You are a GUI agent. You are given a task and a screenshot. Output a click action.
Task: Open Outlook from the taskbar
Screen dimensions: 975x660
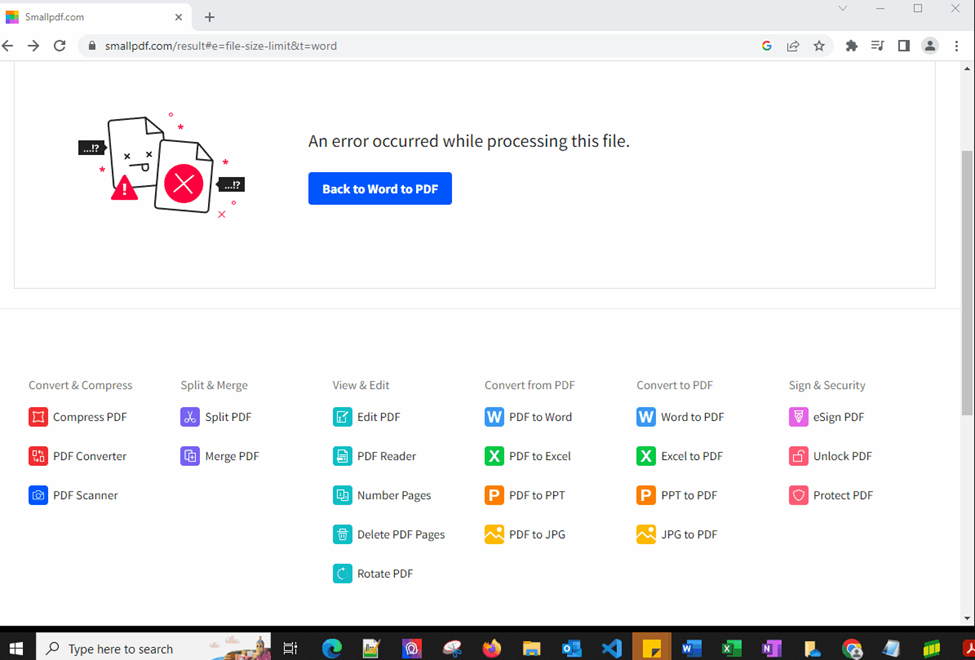[571, 648]
